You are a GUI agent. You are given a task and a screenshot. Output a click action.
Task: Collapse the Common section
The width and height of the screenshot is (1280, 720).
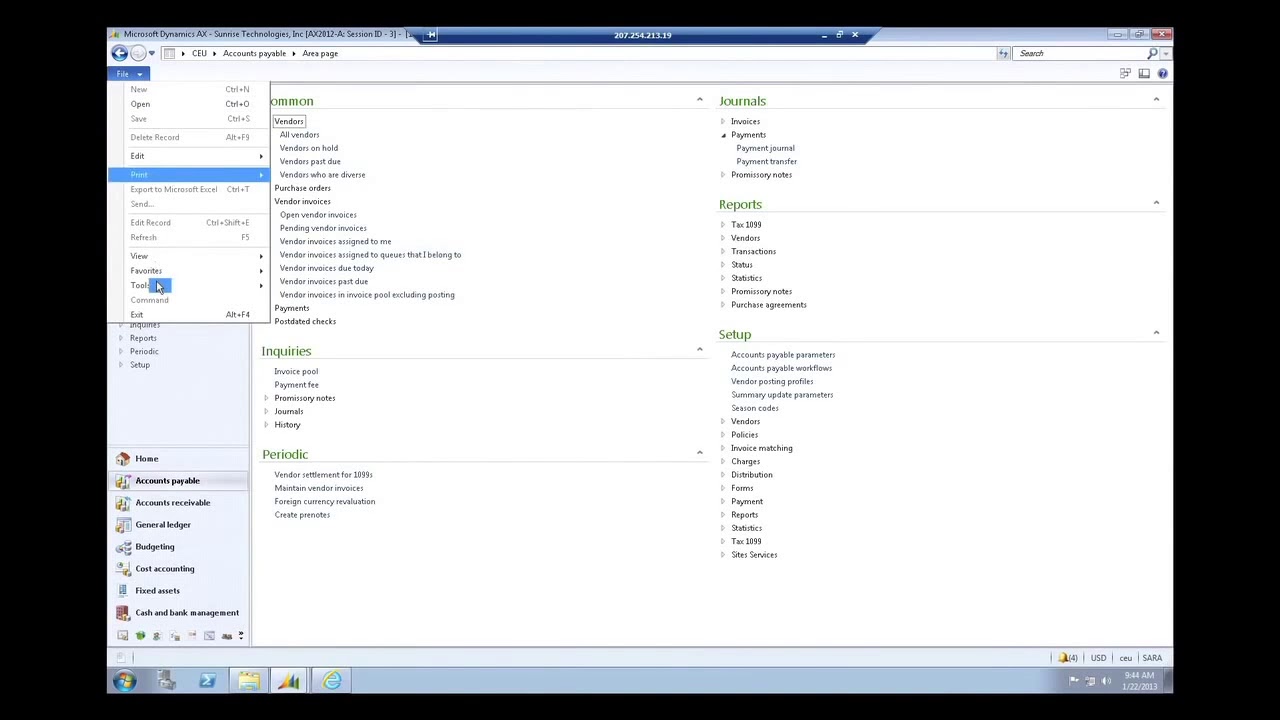(x=699, y=100)
